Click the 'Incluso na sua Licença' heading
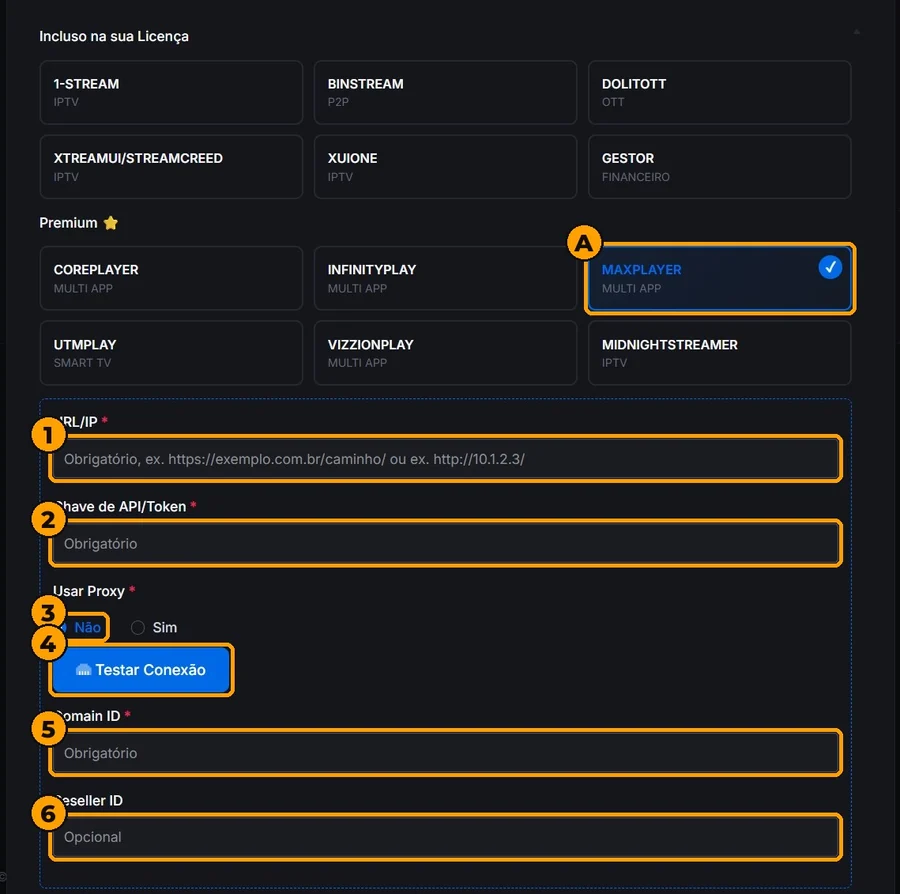The height and width of the screenshot is (894, 900). 114,36
